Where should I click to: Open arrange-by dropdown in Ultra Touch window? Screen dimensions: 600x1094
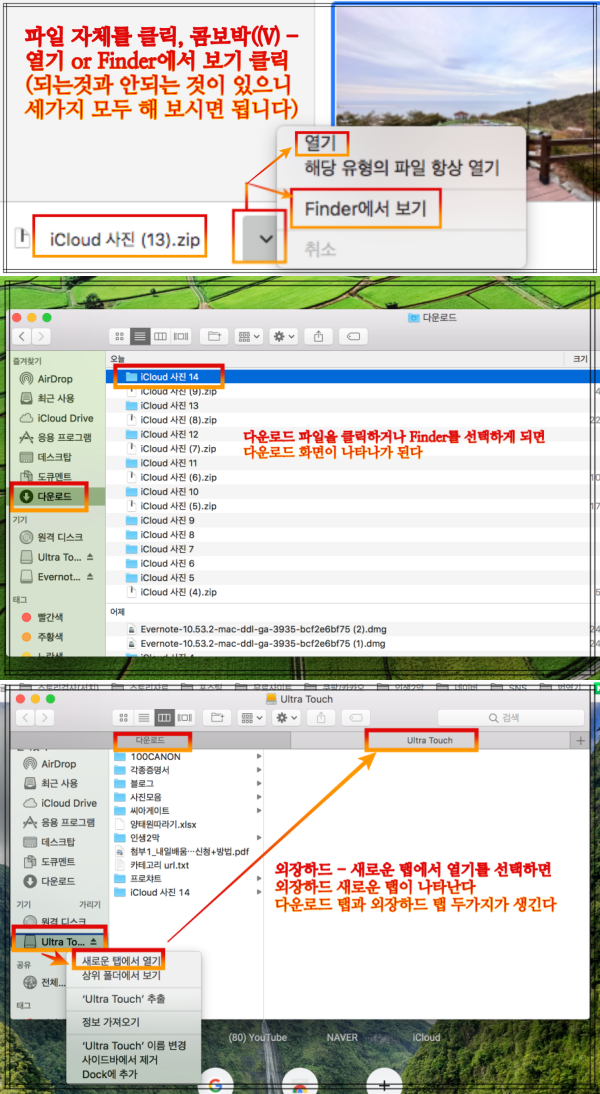point(252,717)
